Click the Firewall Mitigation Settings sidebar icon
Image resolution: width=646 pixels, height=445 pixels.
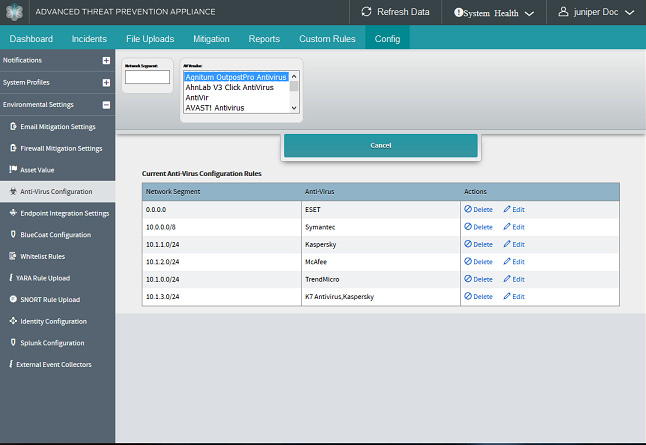[13, 148]
